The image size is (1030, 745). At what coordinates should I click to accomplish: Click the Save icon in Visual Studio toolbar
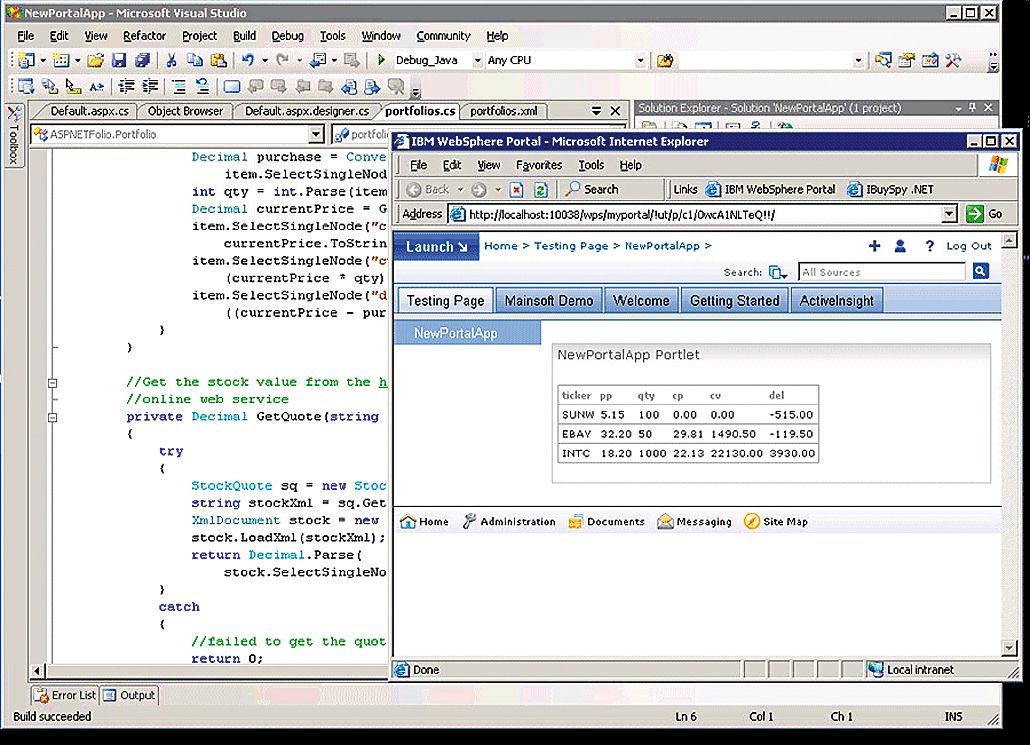119,61
